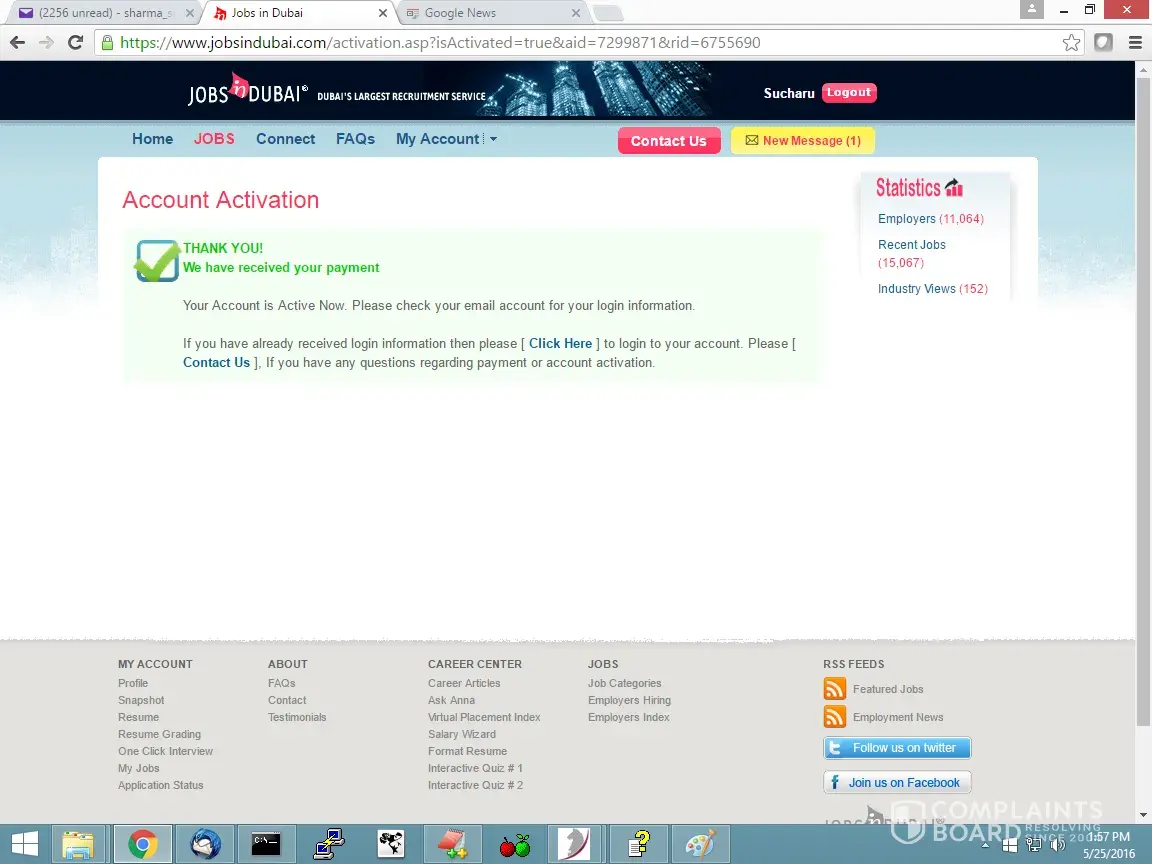1152x864 pixels.
Task: Click the Featured Jobs RSS icon
Action: click(x=834, y=689)
